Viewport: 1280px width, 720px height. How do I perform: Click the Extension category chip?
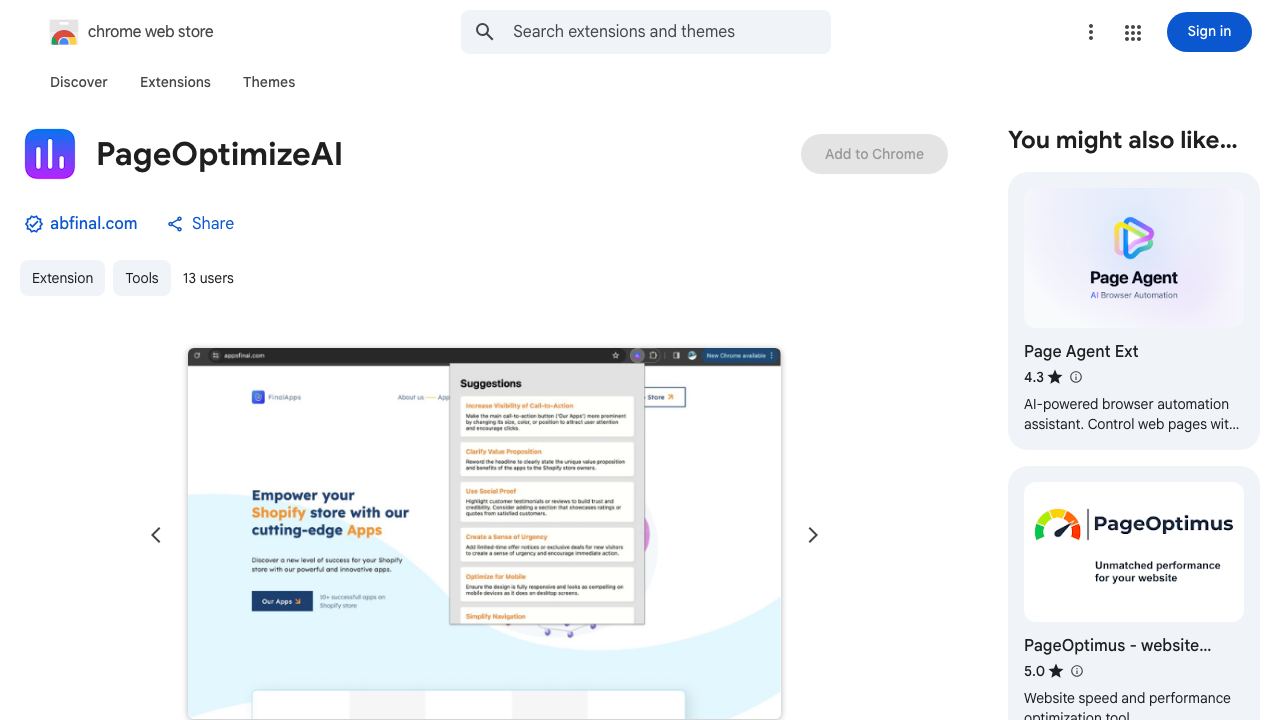pos(62,278)
